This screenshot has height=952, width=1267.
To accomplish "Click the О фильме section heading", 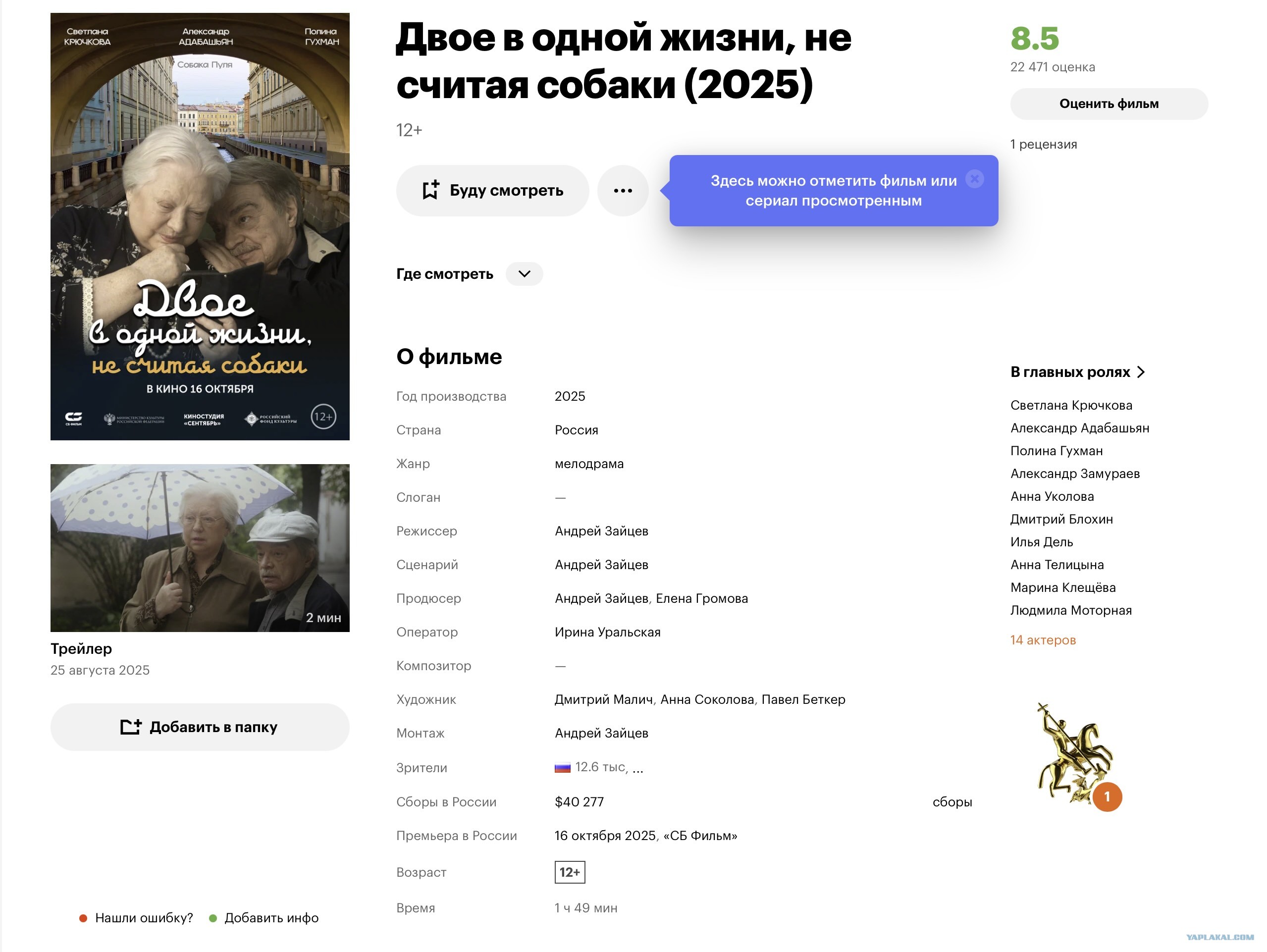I will pos(449,357).
